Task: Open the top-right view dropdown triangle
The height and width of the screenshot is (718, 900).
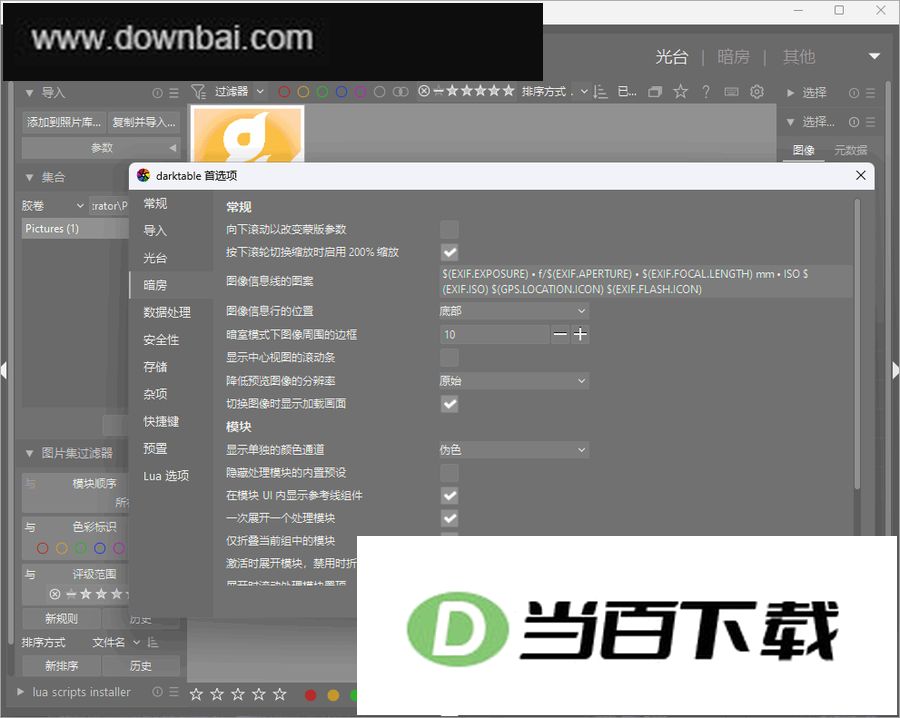Action: [874, 56]
